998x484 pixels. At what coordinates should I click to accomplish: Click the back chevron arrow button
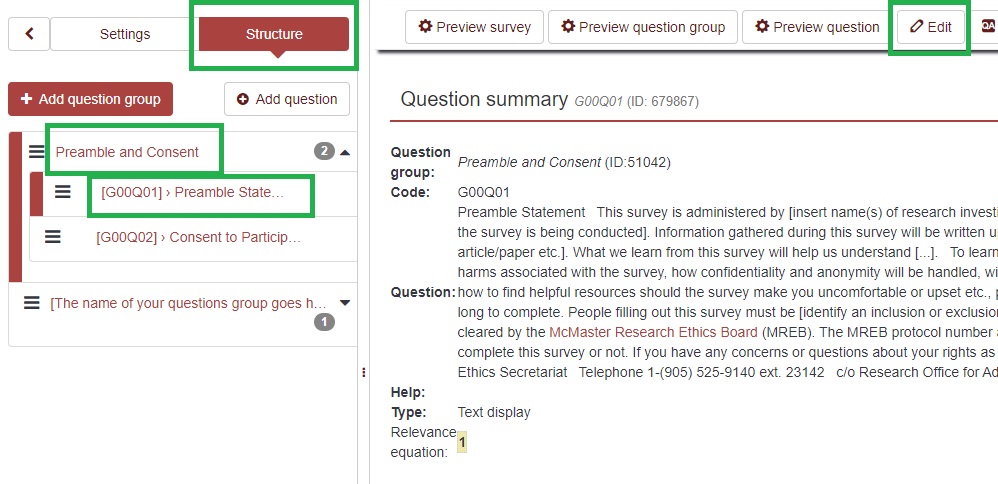(x=29, y=34)
